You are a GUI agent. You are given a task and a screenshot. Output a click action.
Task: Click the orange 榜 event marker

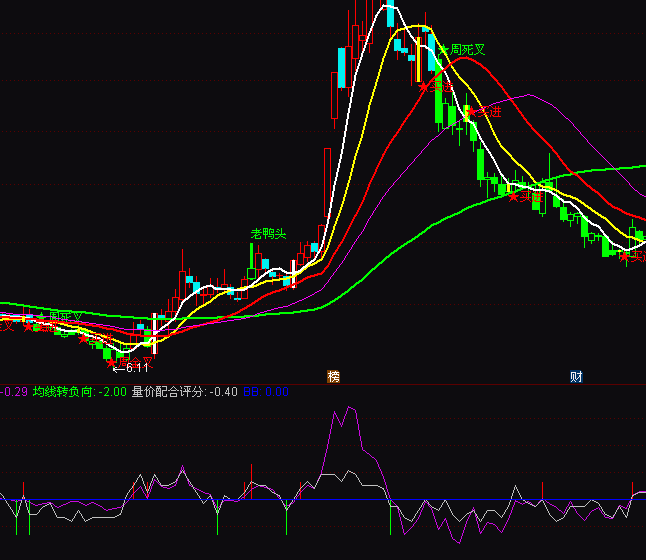pos(333,377)
